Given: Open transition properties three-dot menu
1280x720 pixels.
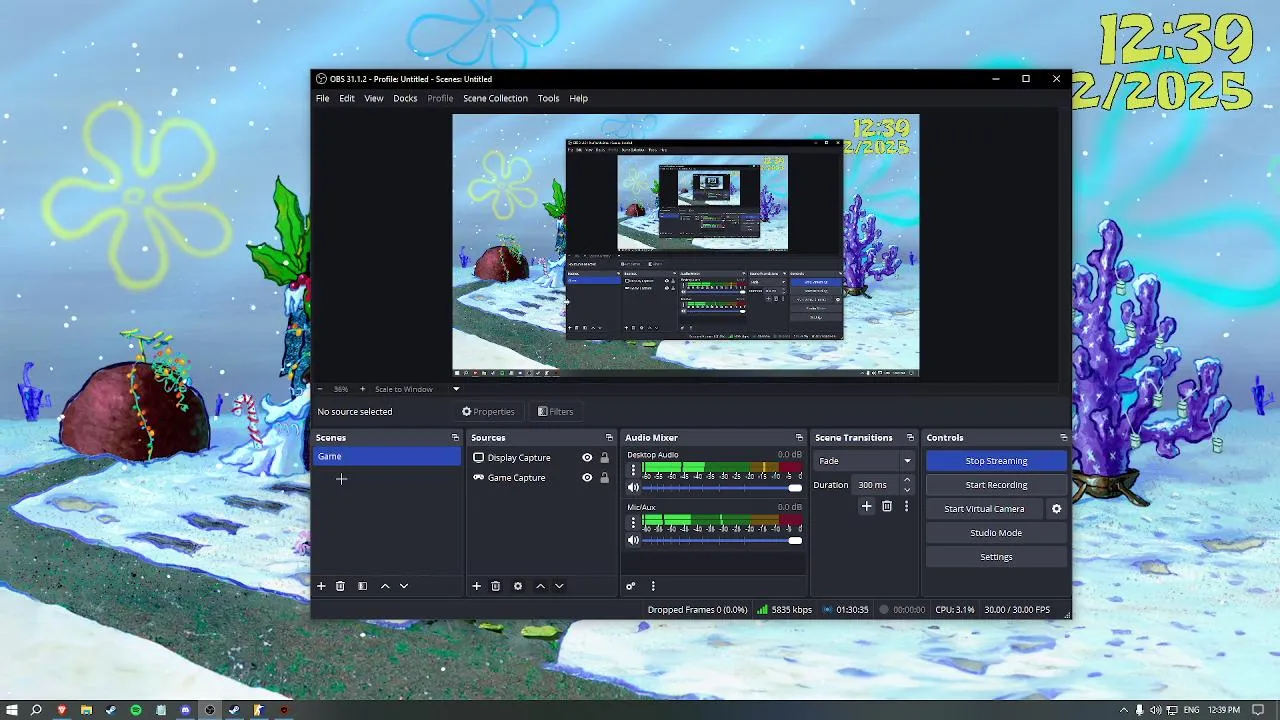Looking at the screenshot, I should pyautogui.click(x=906, y=507).
